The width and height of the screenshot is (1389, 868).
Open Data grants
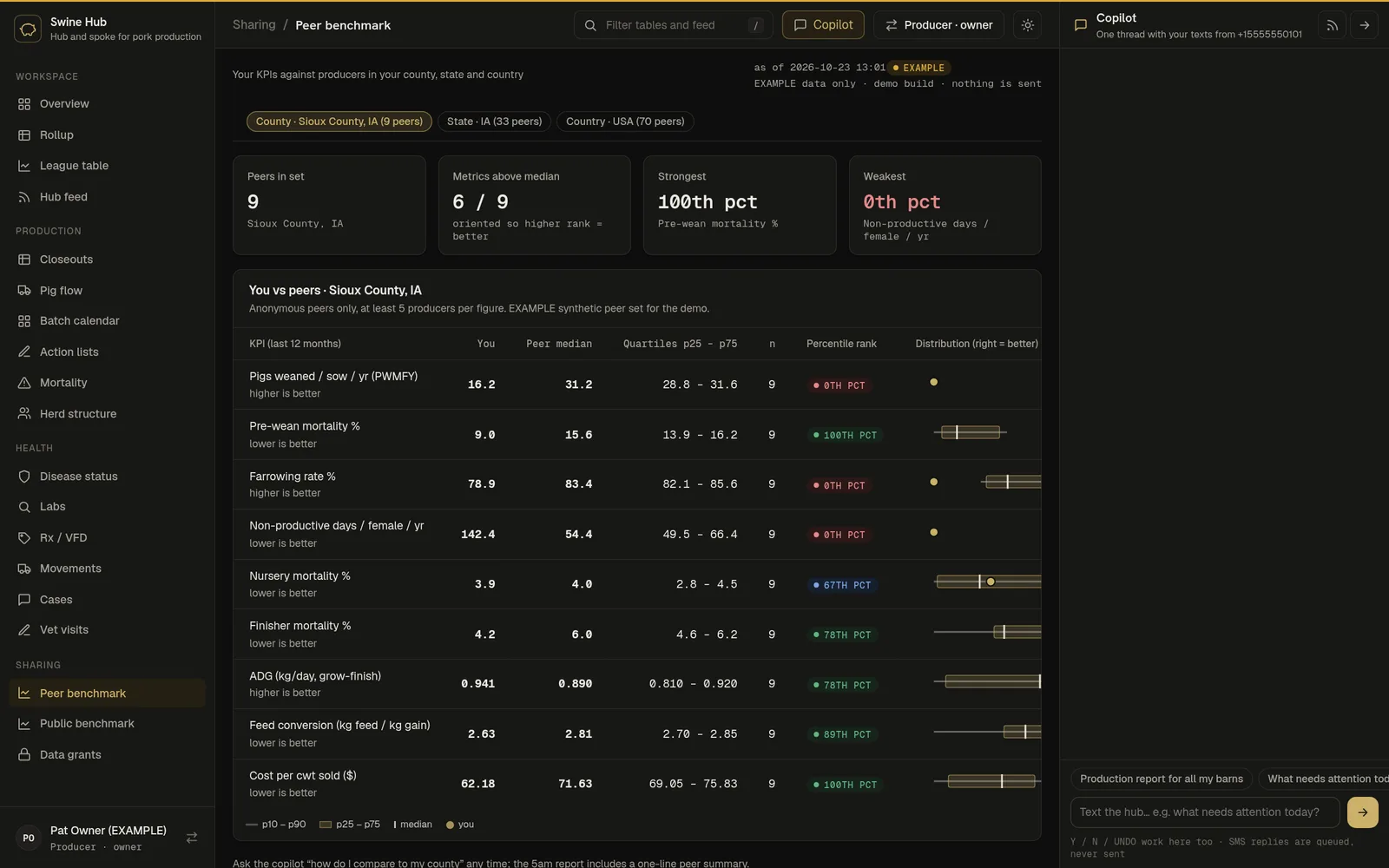pos(108,755)
